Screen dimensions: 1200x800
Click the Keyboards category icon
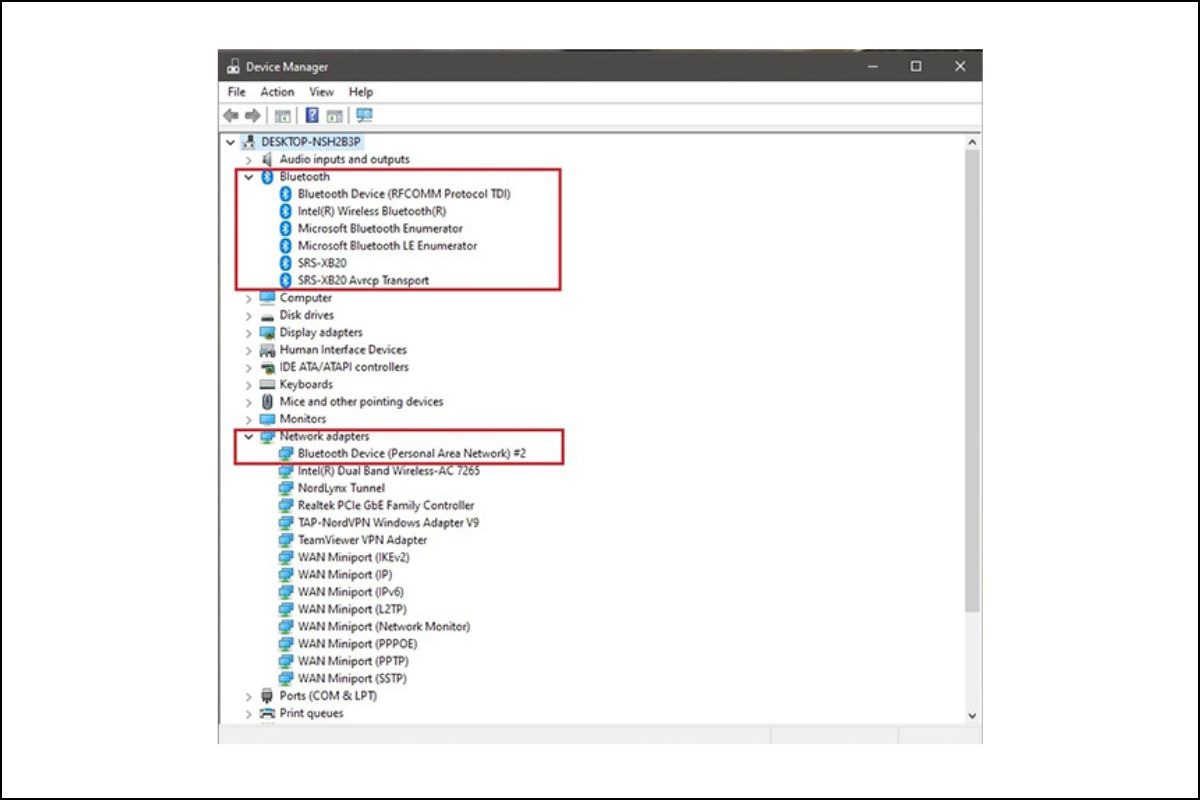pyautogui.click(x=267, y=384)
